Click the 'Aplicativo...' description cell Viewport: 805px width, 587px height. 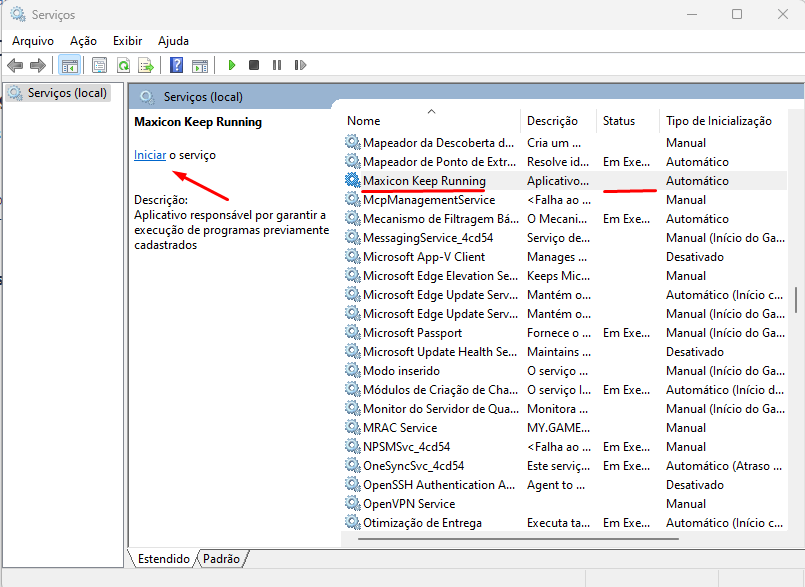(x=558, y=180)
